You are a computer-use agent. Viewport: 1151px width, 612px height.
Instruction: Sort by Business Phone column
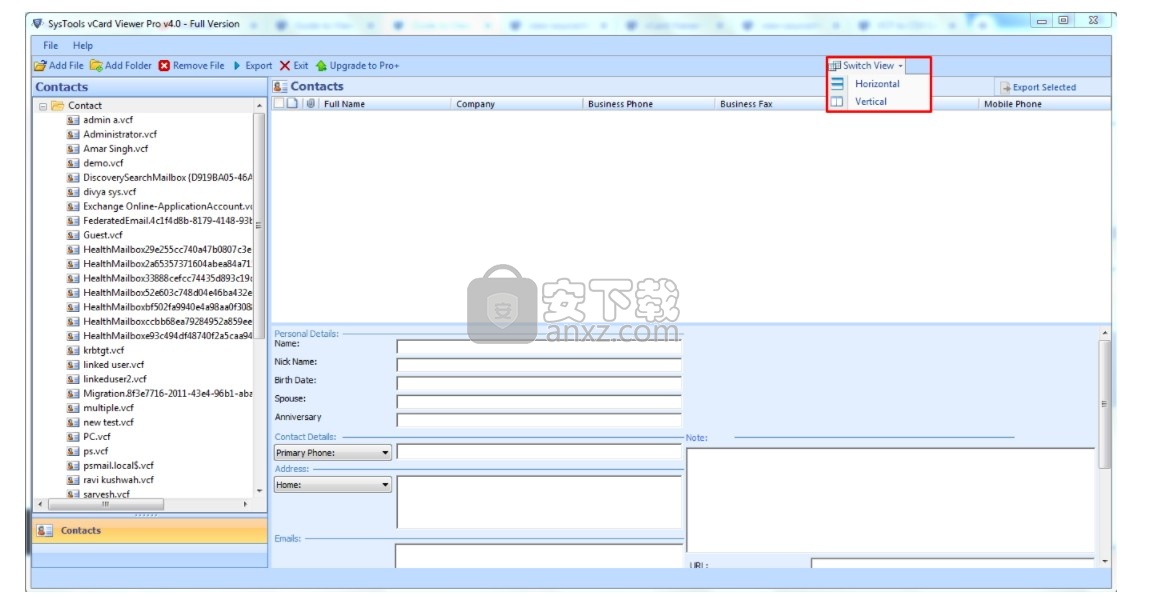[x=648, y=104]
